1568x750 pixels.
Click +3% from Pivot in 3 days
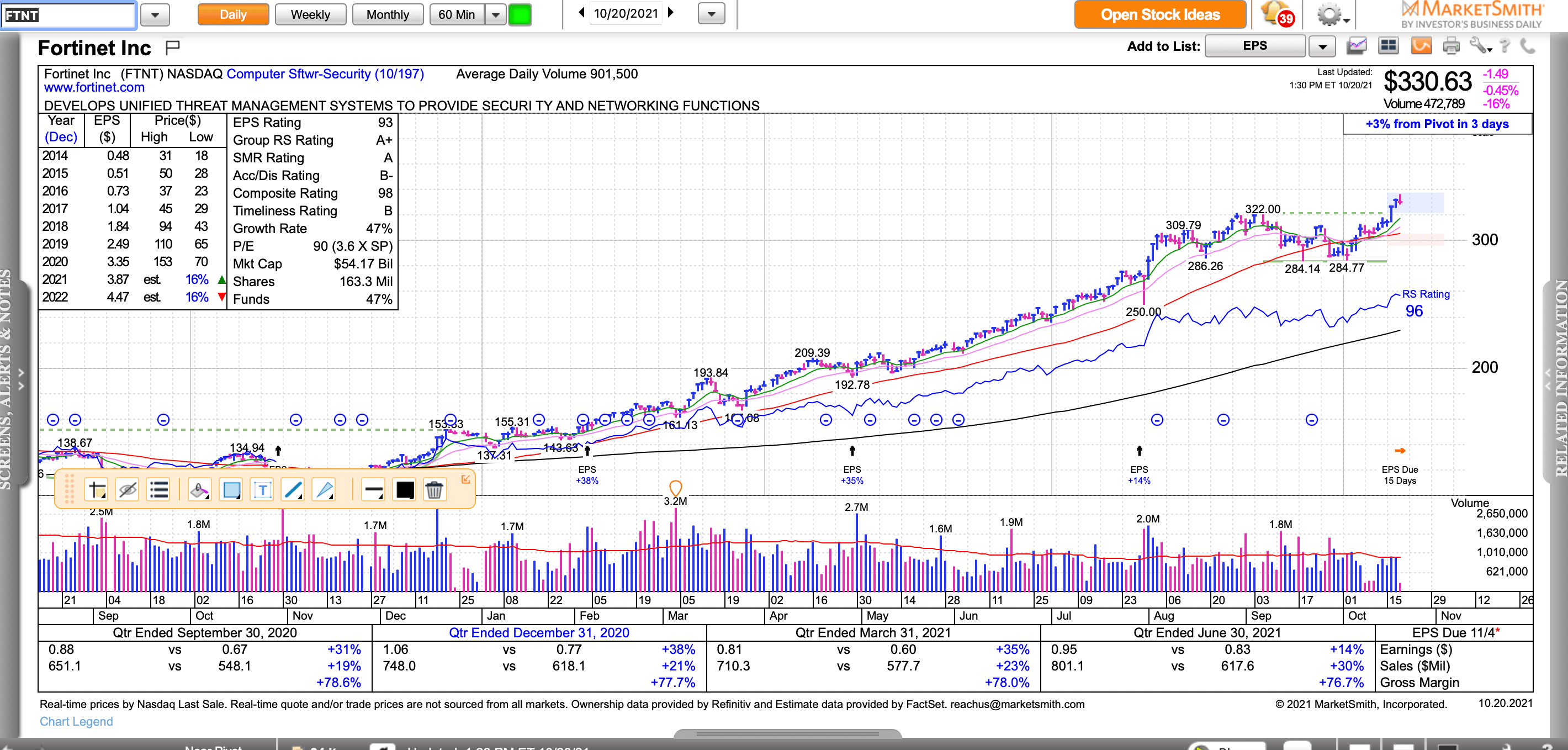pos(1437,124)
